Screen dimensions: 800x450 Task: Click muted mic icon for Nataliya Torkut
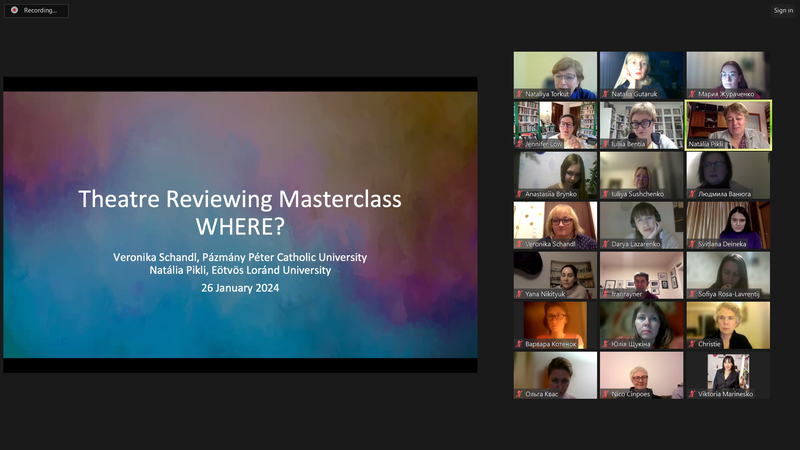(x=519, y=93)
